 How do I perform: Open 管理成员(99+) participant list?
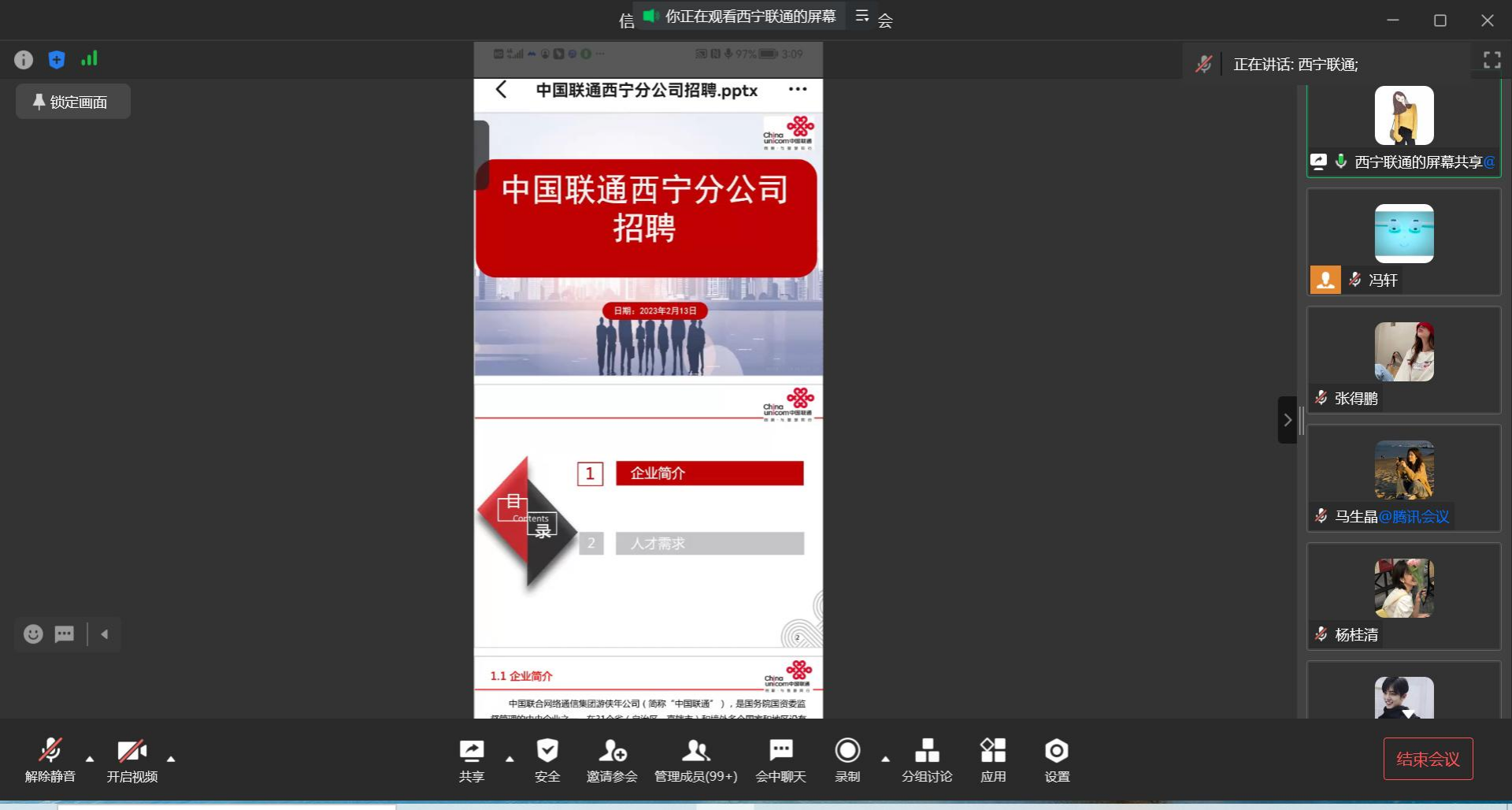pyautogui.click(x=695, y=759)
